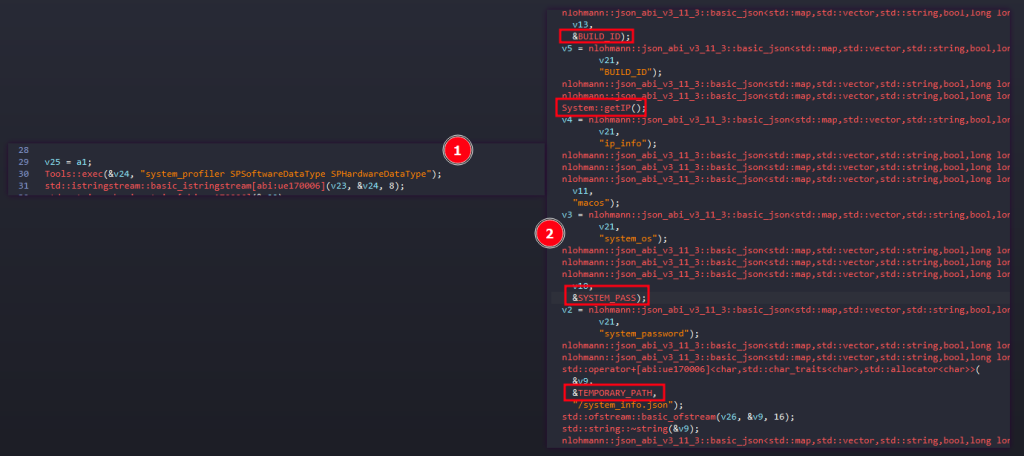Click line number 28 in the gutter
Viewport: 1024px width, 456px height.
26,148
